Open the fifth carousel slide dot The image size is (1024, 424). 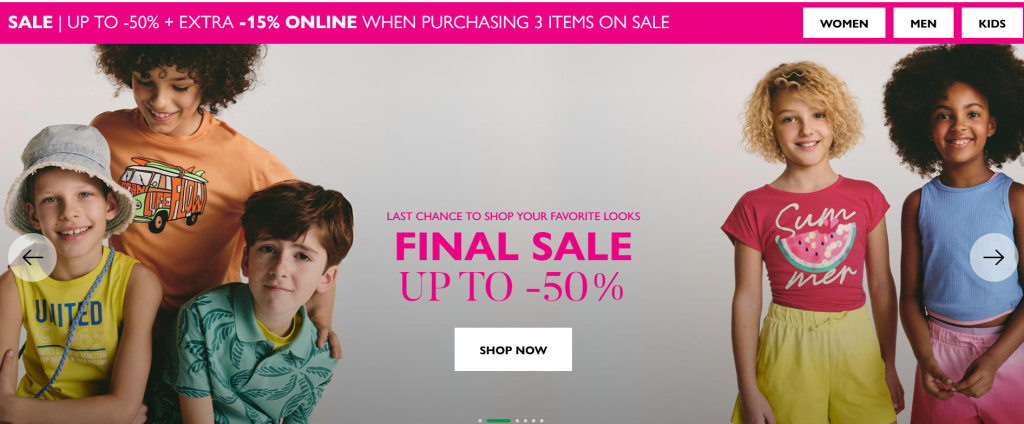[x=534, y=421]
